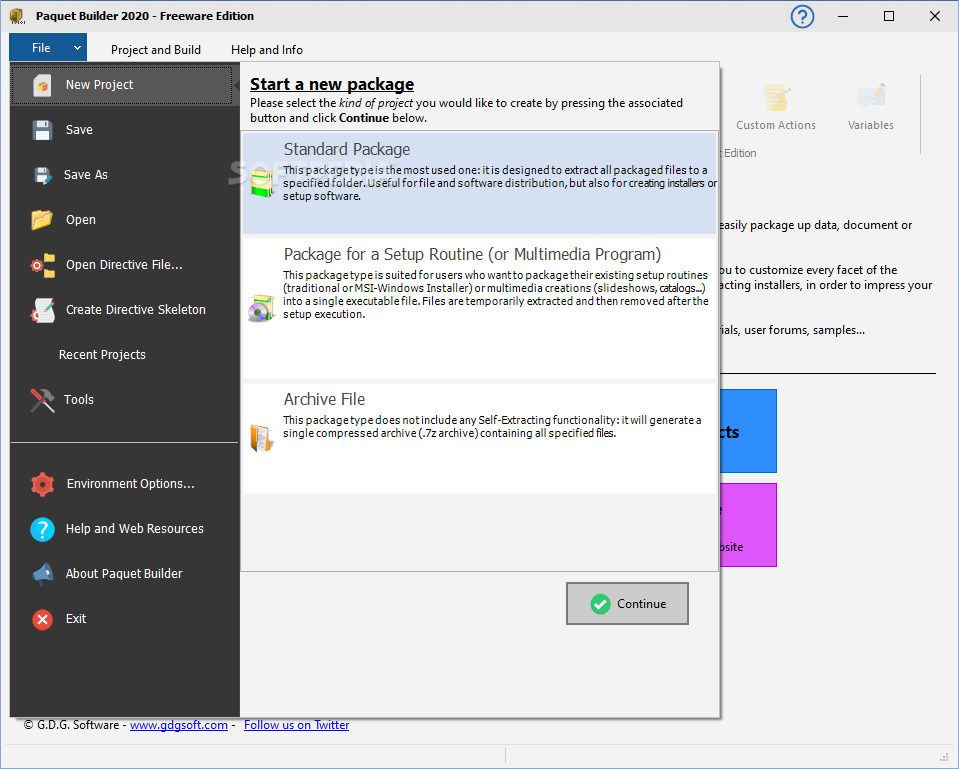This screenshot has width=959, height=769.
Task: Click the magenta tile behind the menu
Action: (749, 525)
